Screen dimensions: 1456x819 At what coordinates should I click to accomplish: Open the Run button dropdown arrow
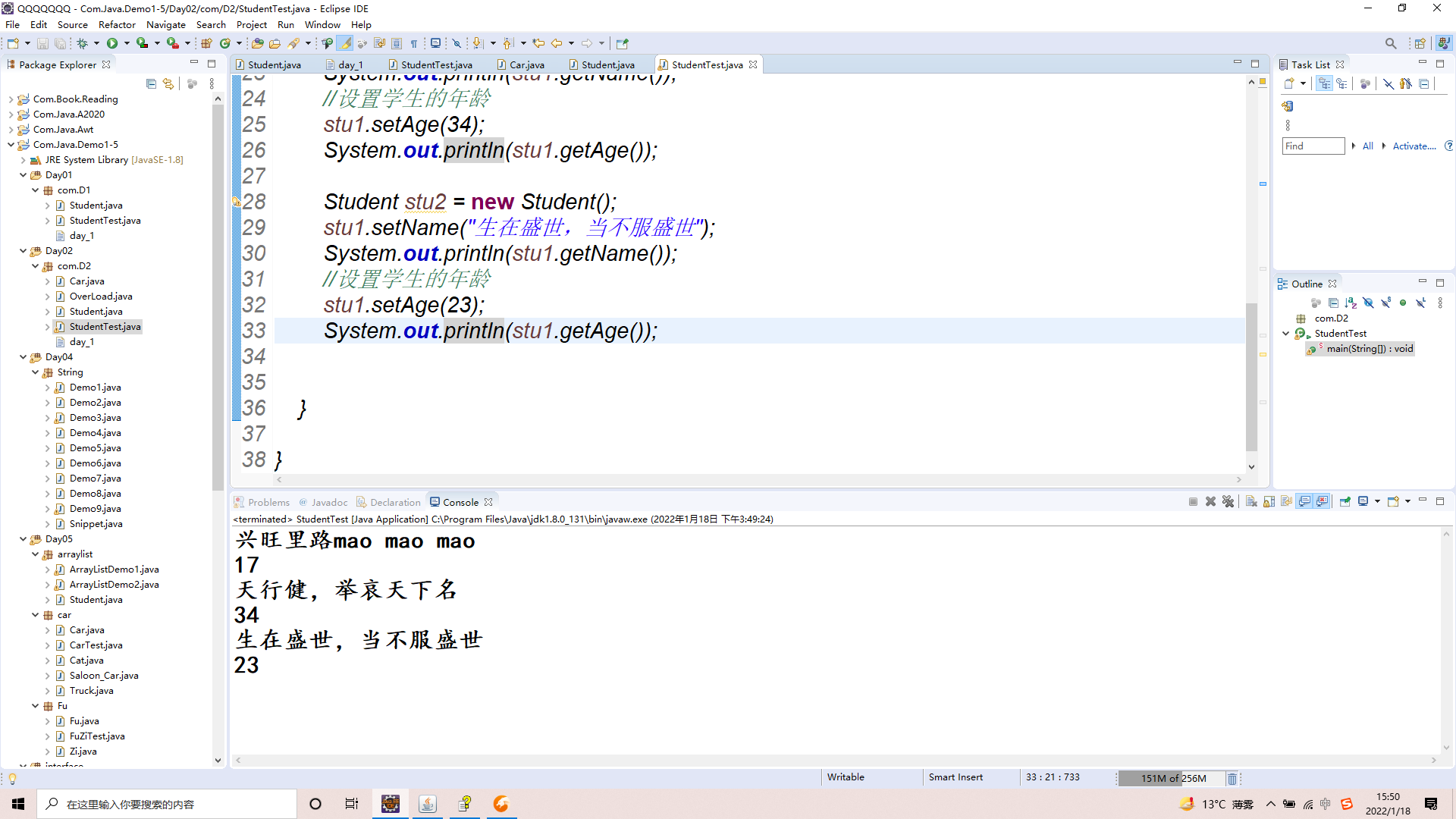[x=127, y=43]
